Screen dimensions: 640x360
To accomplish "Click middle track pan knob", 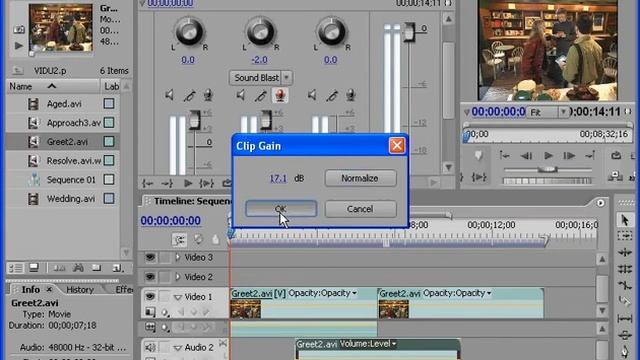I will pyautogui.click(x=260, y=31).
